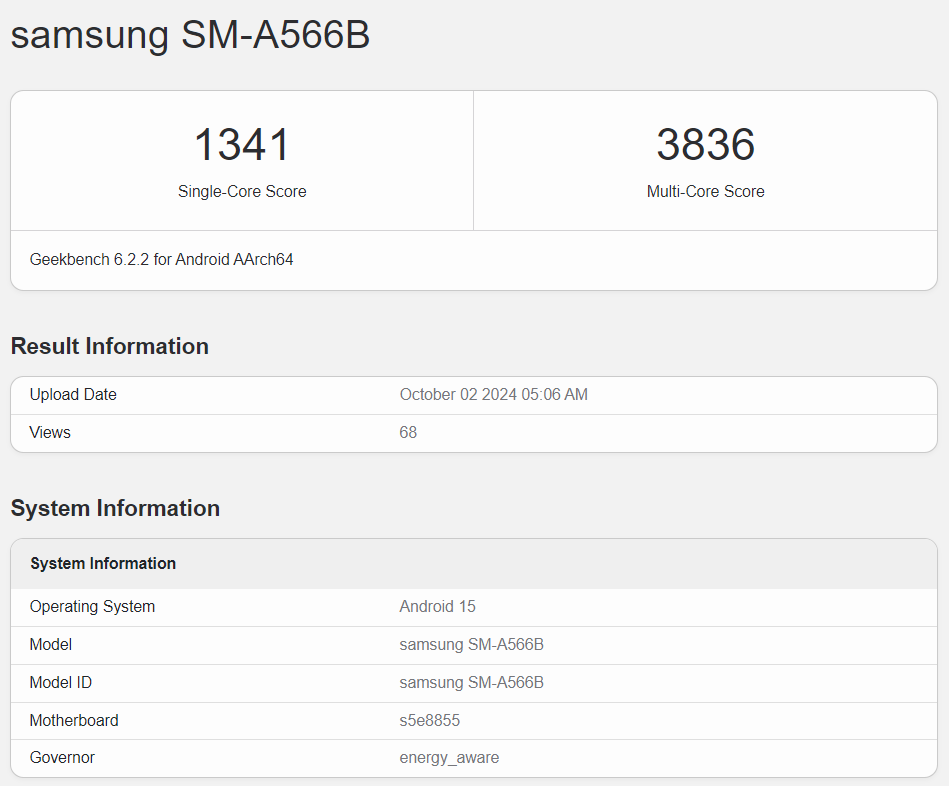Select the samsung SM-A566B model value
The height and width of the screenshot is (786, 949).
click(471, 644)
